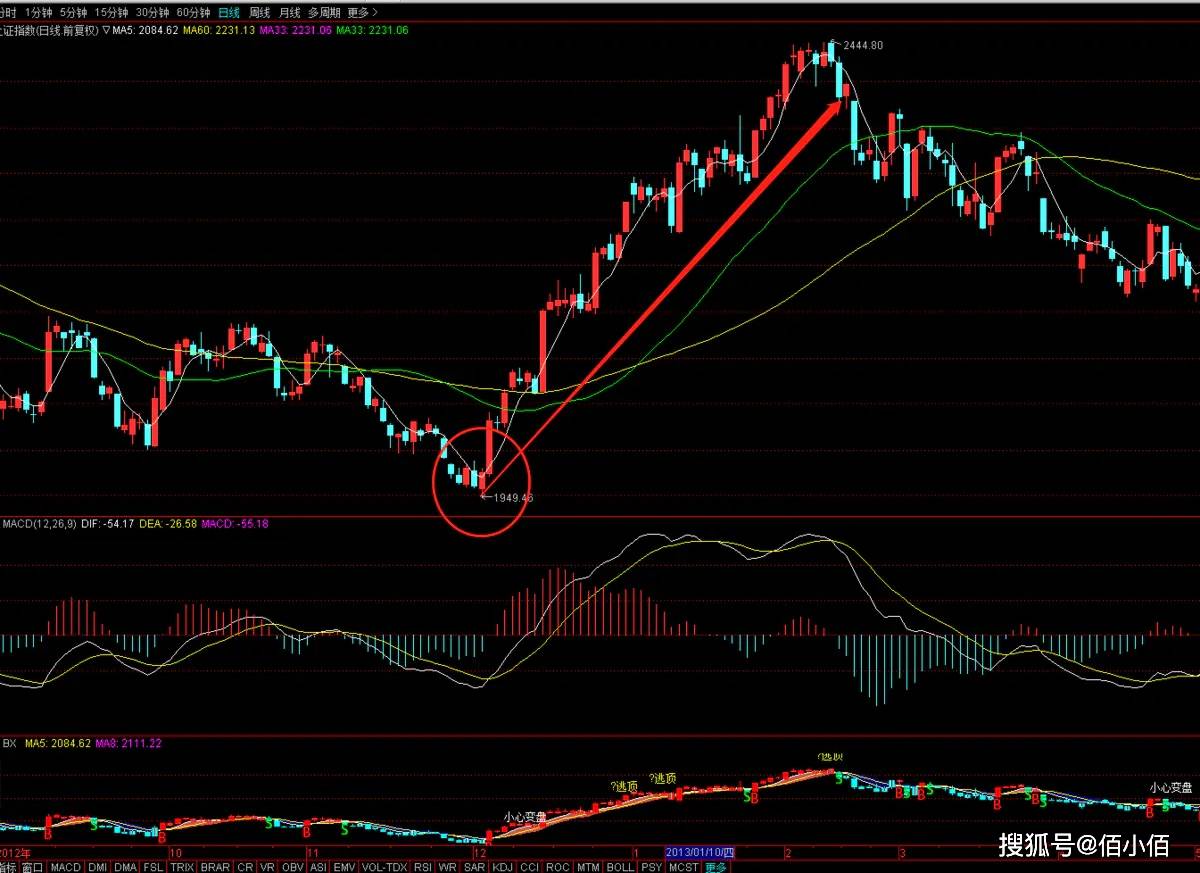Select the 5分钟 timeframe tab
Image resolution: width=1200 pixels, height=873 pixels.
click(73, 13)
